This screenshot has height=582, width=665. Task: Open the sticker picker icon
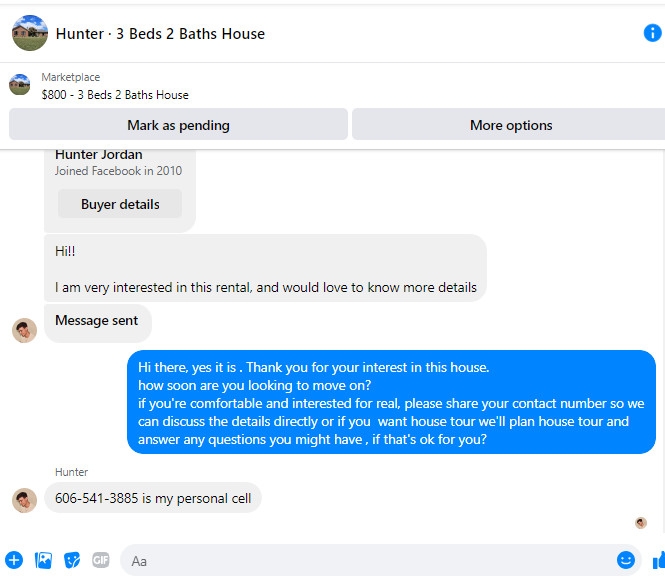[72, 560]
